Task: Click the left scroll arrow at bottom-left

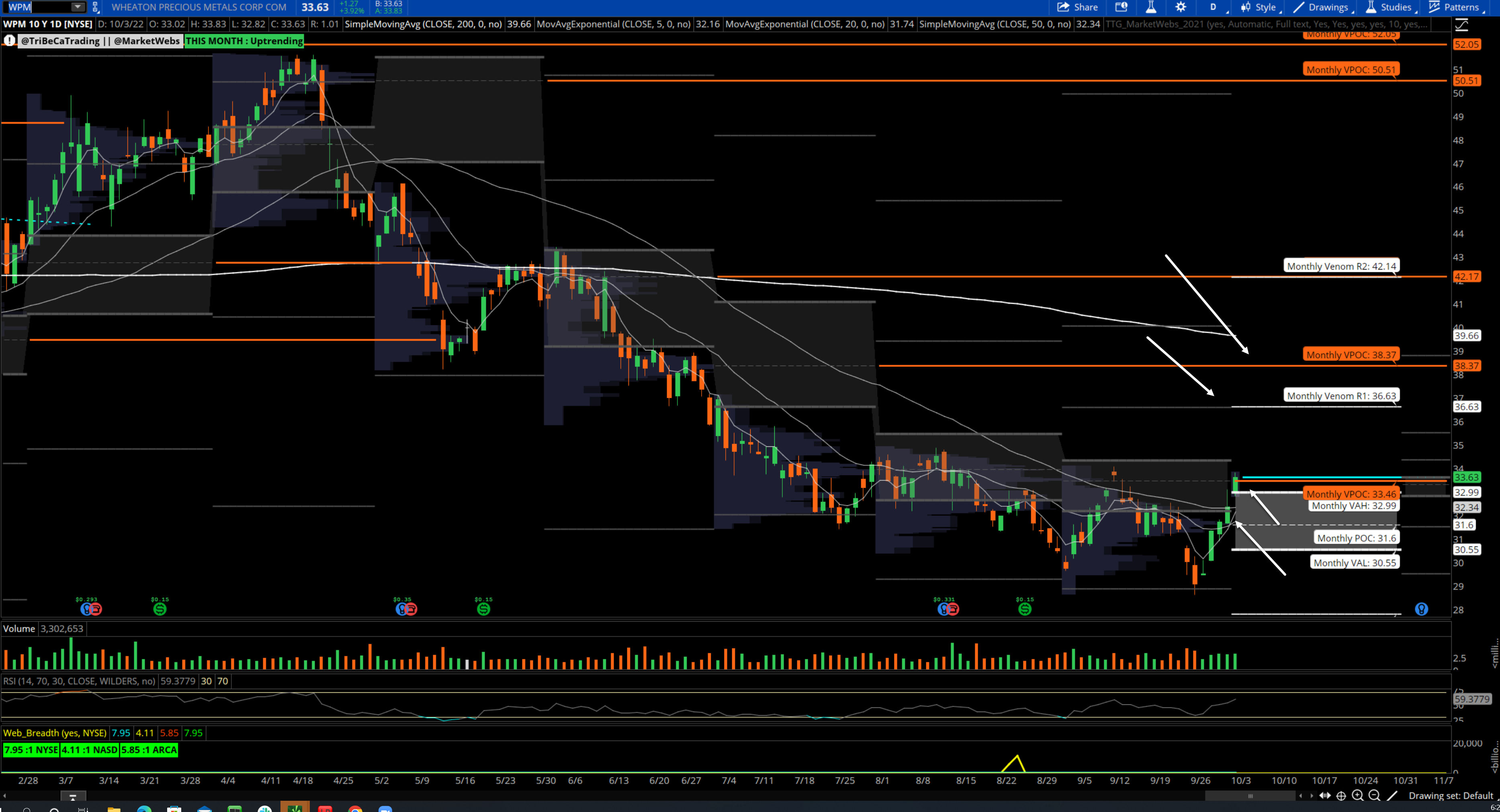Action: 5,796
